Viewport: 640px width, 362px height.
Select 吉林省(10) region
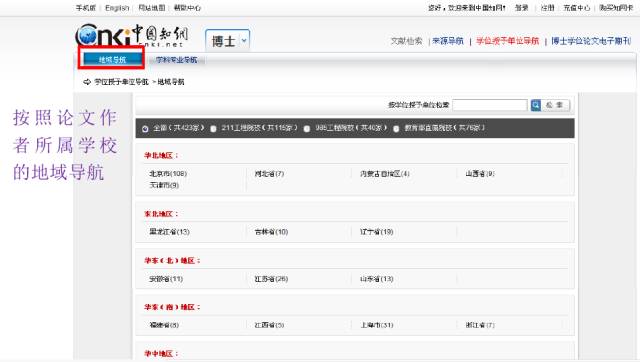pos(271,232)
